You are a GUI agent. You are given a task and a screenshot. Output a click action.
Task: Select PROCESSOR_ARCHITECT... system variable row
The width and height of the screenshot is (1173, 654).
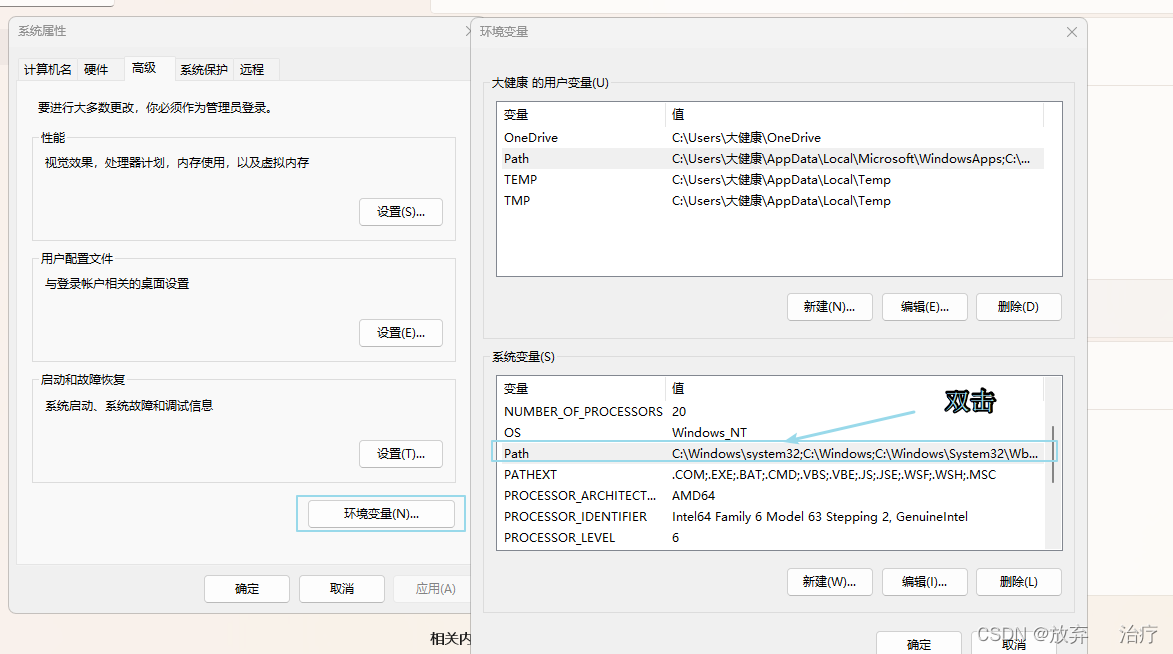pos(770,495)
